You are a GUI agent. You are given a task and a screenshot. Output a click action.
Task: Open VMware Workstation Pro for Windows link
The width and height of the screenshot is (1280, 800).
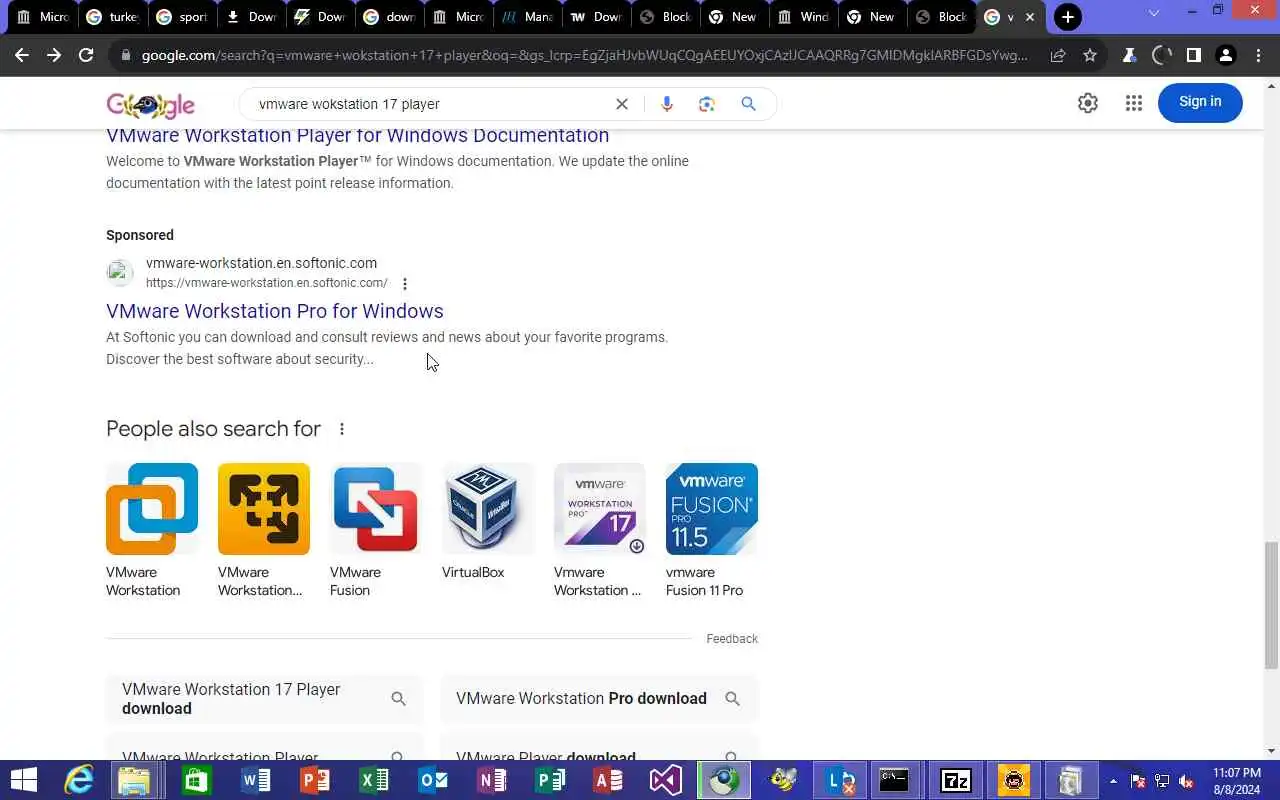point(275,311)
